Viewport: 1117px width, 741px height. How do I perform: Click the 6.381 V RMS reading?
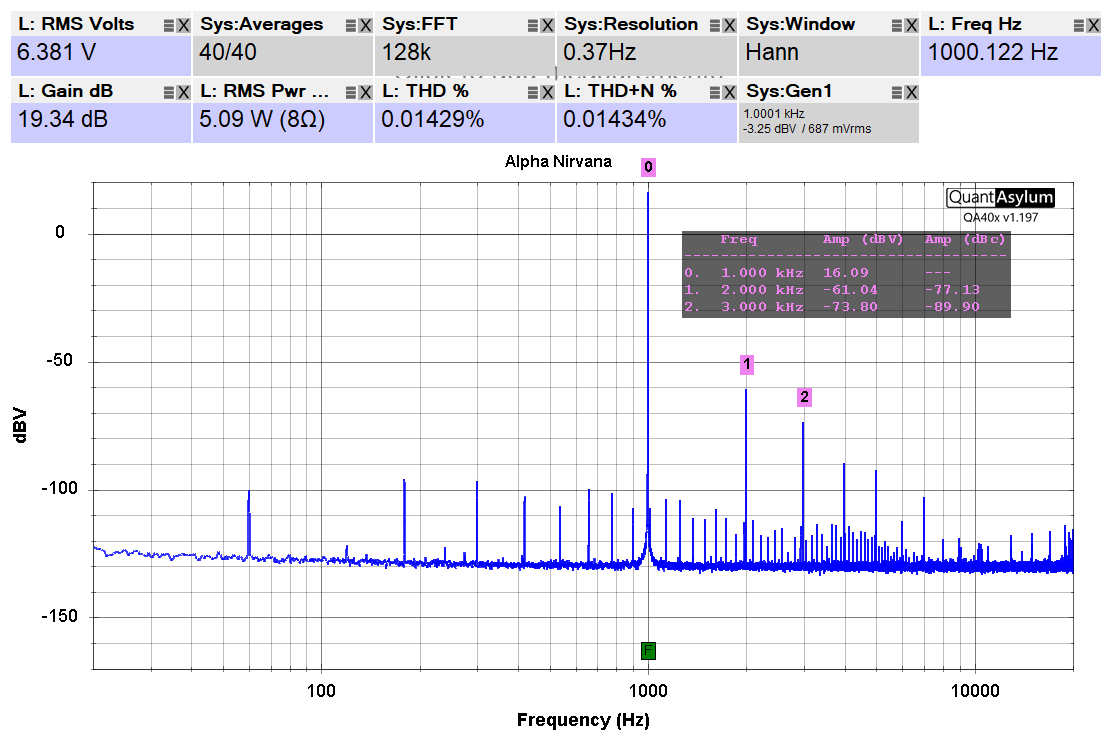pyautogui.click(x=56, y=52)
